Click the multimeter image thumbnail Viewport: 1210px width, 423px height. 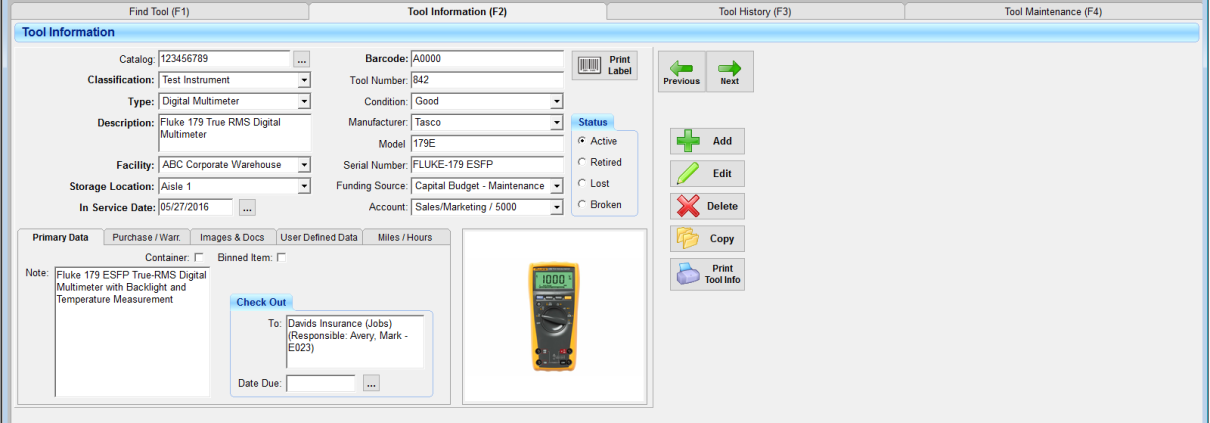point(554,317)
